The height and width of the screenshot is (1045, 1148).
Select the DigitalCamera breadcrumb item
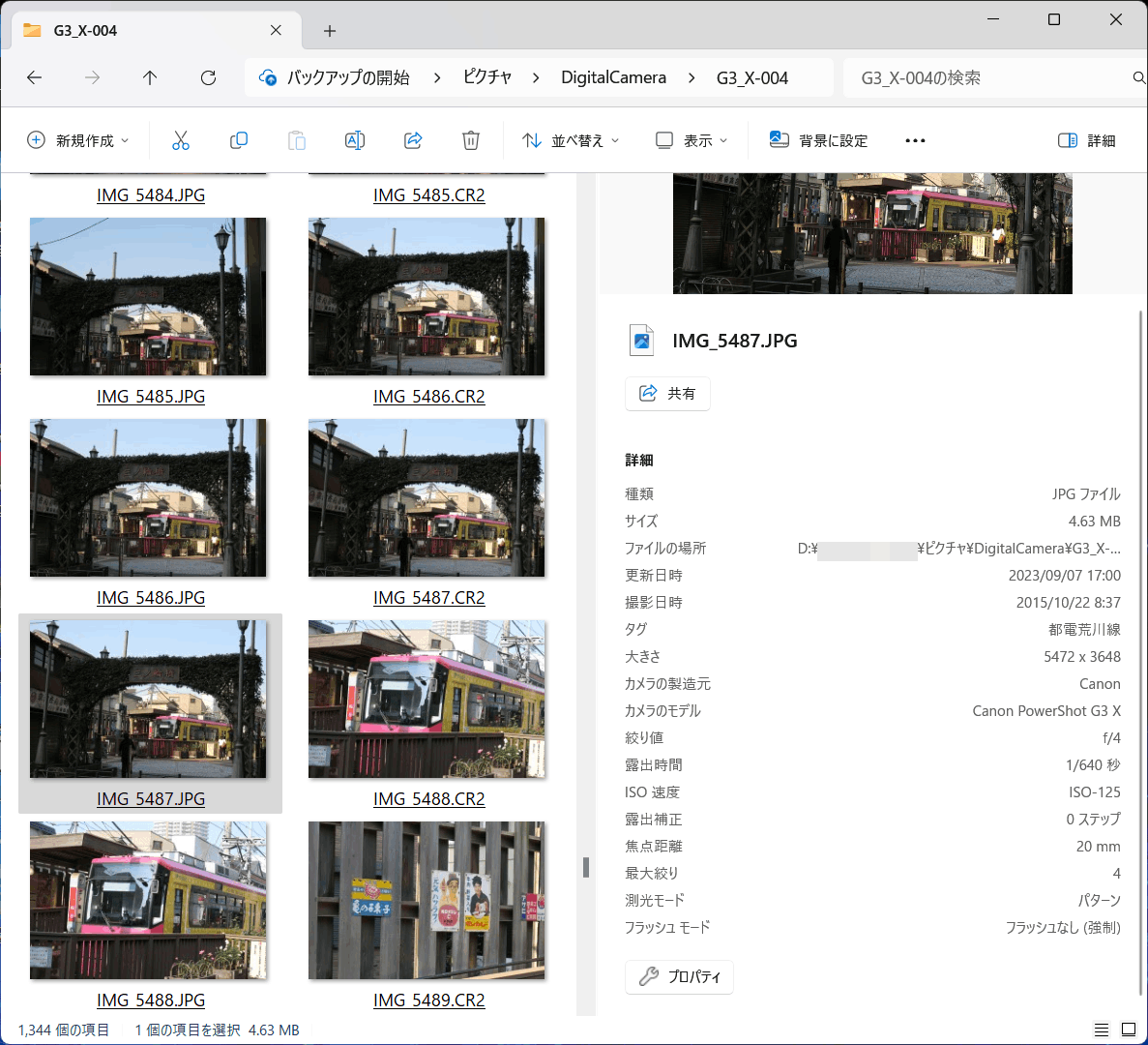[613, 77]
